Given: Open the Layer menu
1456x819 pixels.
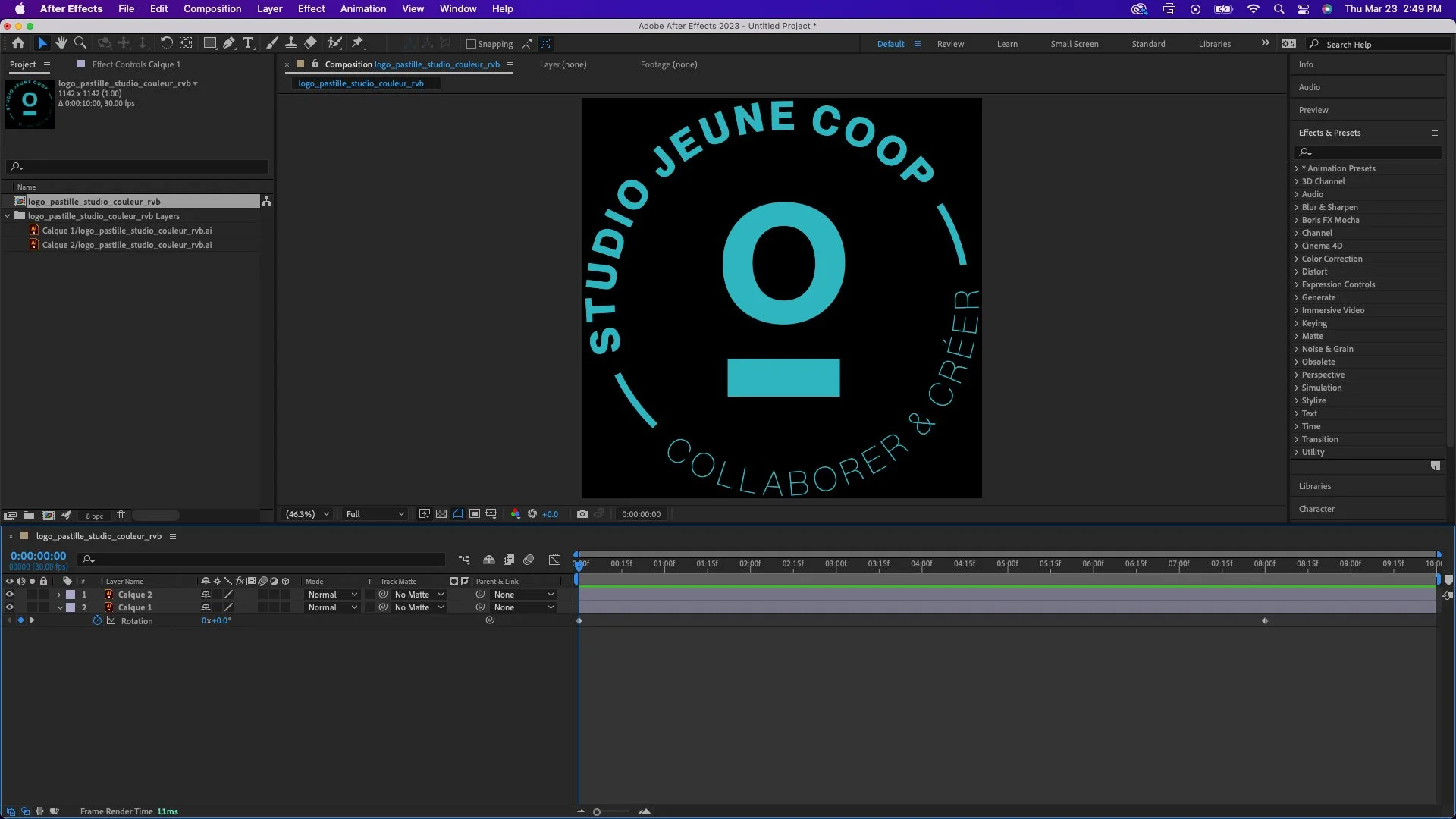Looking at the screenshot, I should tap(269, 9).
